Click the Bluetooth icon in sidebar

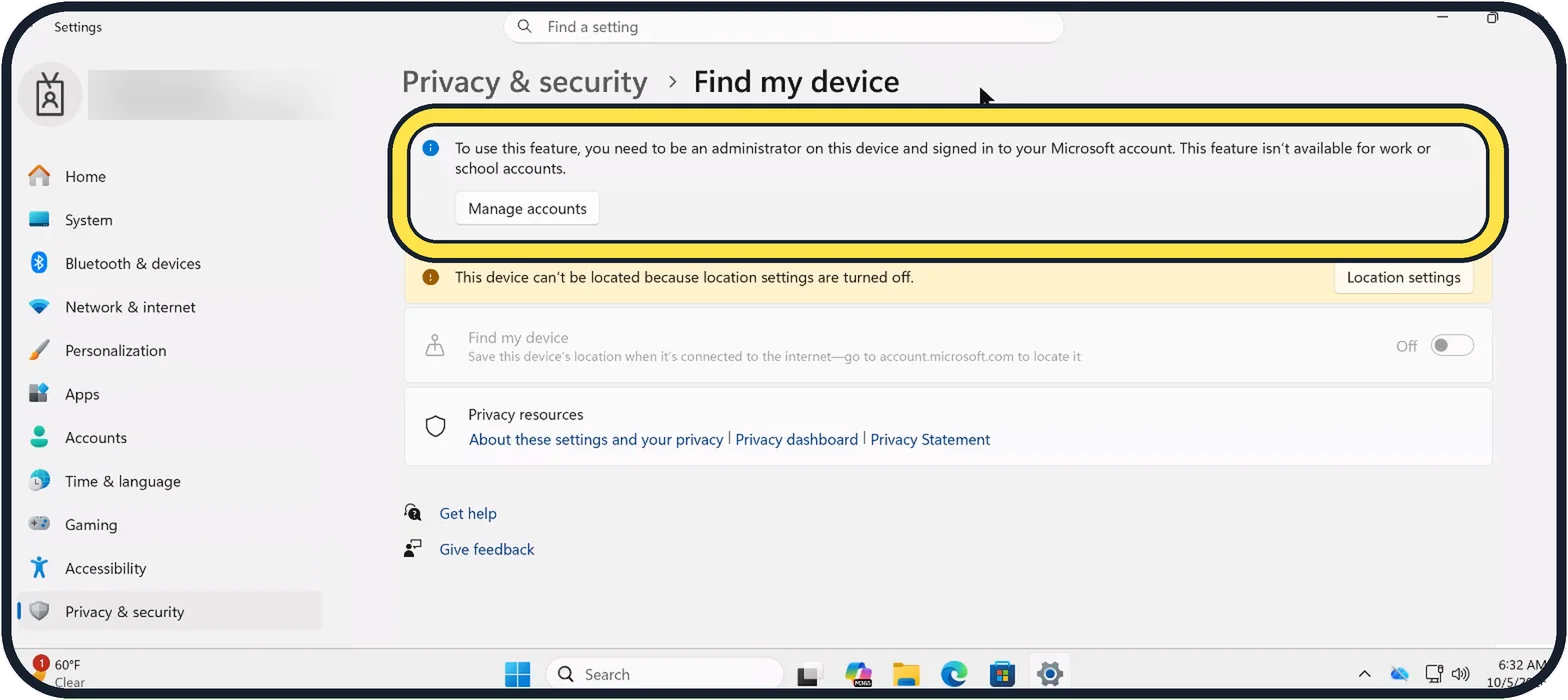[39, 263]
